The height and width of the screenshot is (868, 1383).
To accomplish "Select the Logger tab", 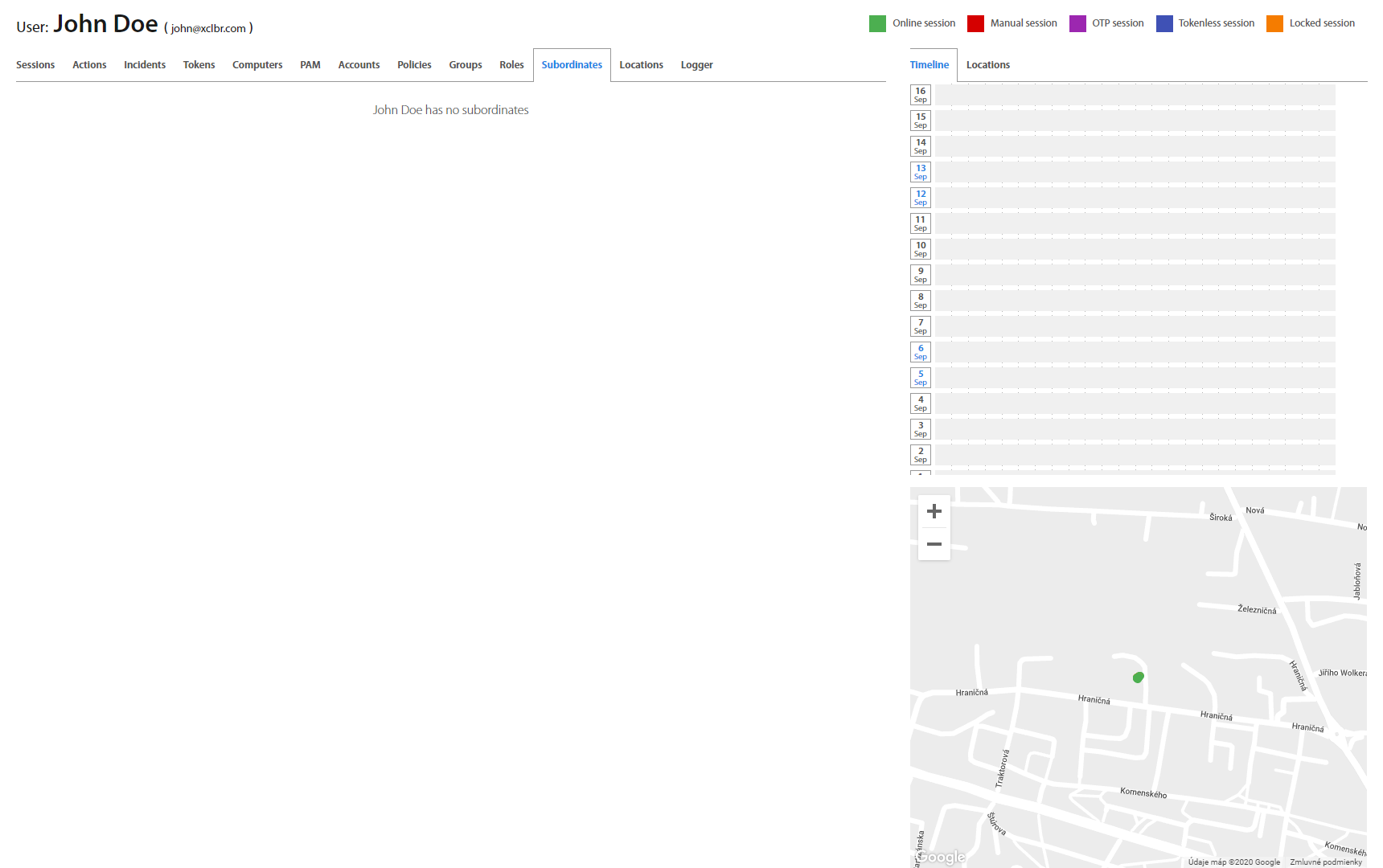I will point(696,65).
